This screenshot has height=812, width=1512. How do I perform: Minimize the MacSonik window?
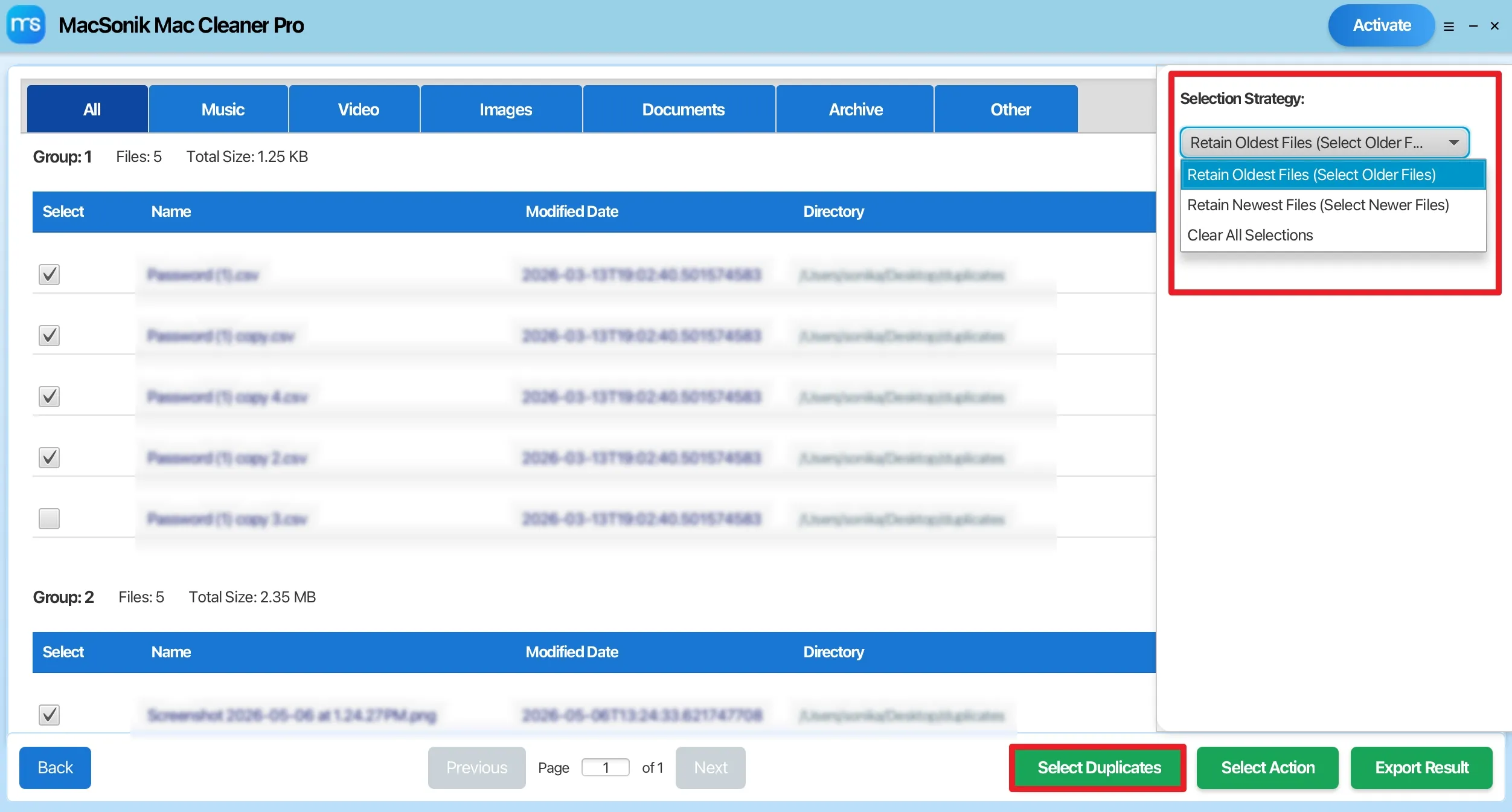[1473, 26]
